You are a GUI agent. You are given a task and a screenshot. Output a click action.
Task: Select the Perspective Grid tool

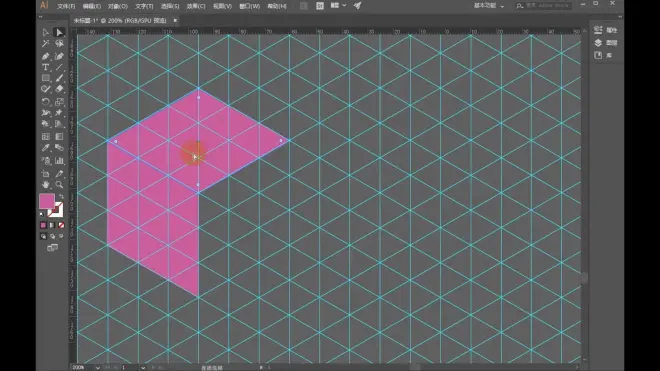click(x=59, y=124)
